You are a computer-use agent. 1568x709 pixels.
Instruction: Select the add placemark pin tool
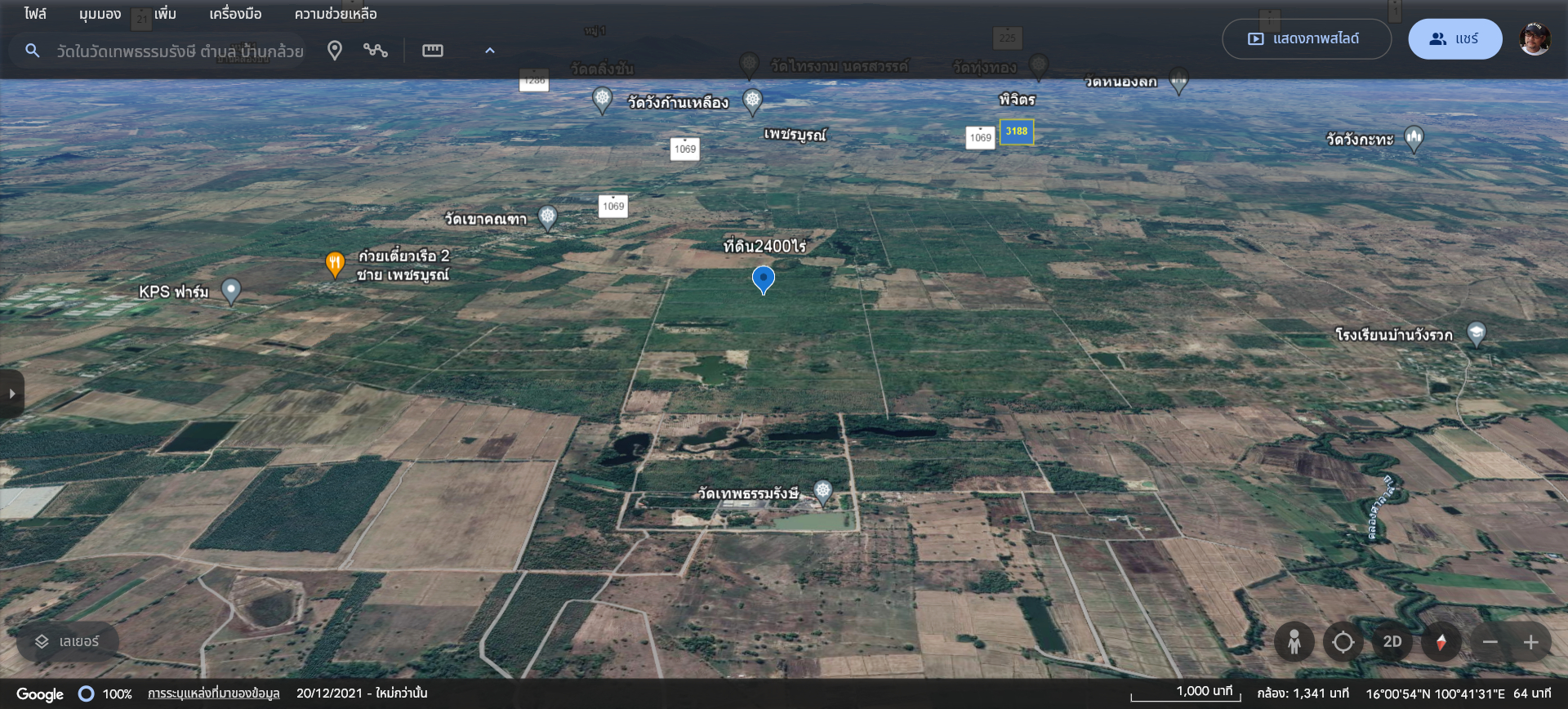(334, 51)
